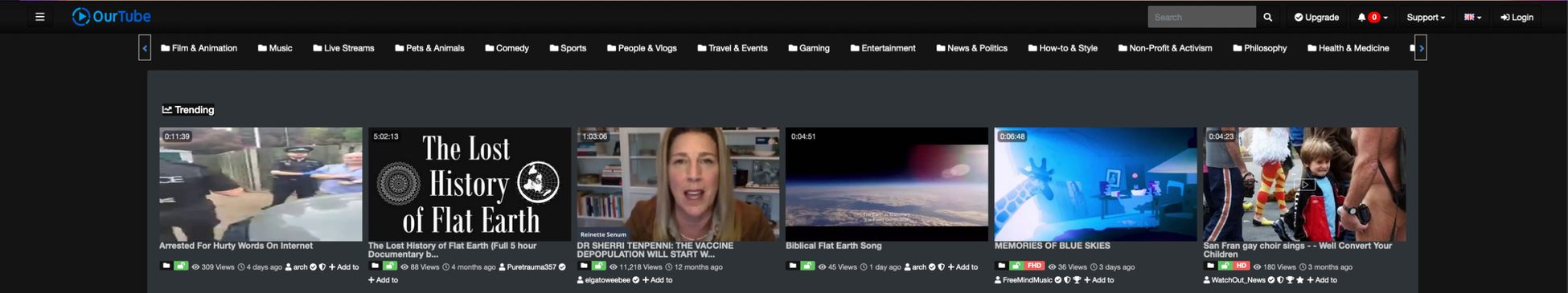Click Add to under Memories of Blue Skies
This screenshot has width=1568, height=293.
[x=1099, y=280]
